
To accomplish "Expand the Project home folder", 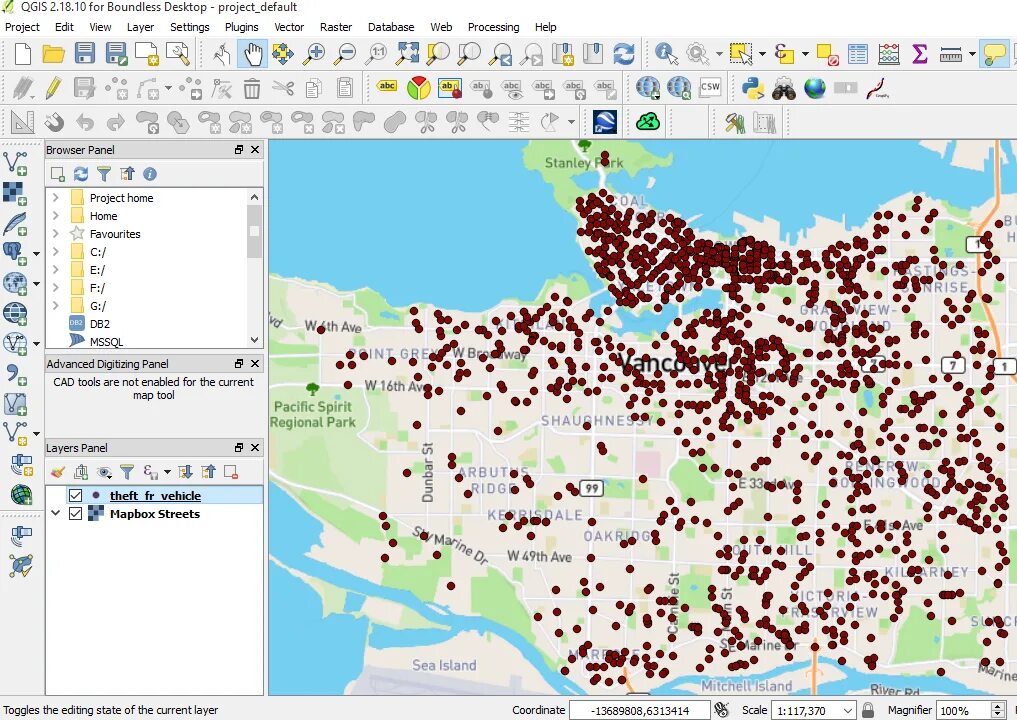I will [x=55, y=198].
